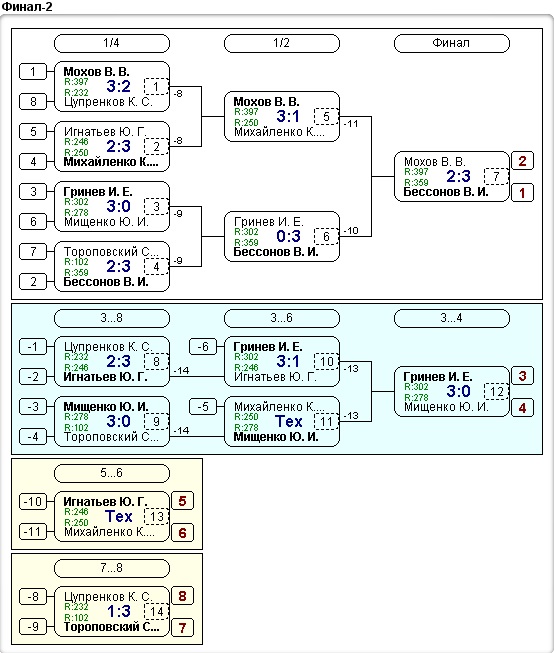Select the 1/2 round header
554x653 pixels.
click(282, 43)
